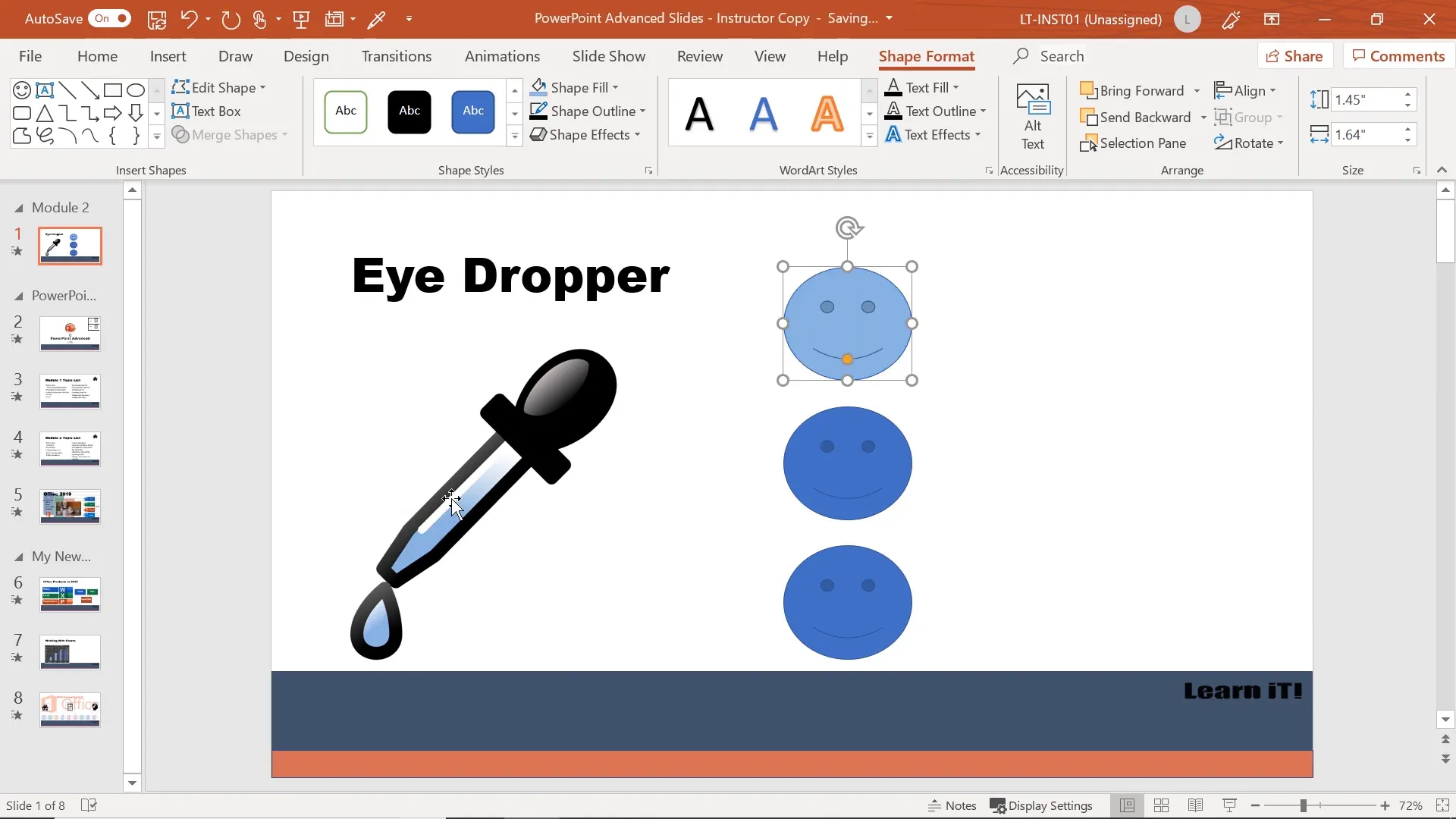Insert a Text Box shape
The width and height of the screenshot is (1456, 819).
(207, 111)
